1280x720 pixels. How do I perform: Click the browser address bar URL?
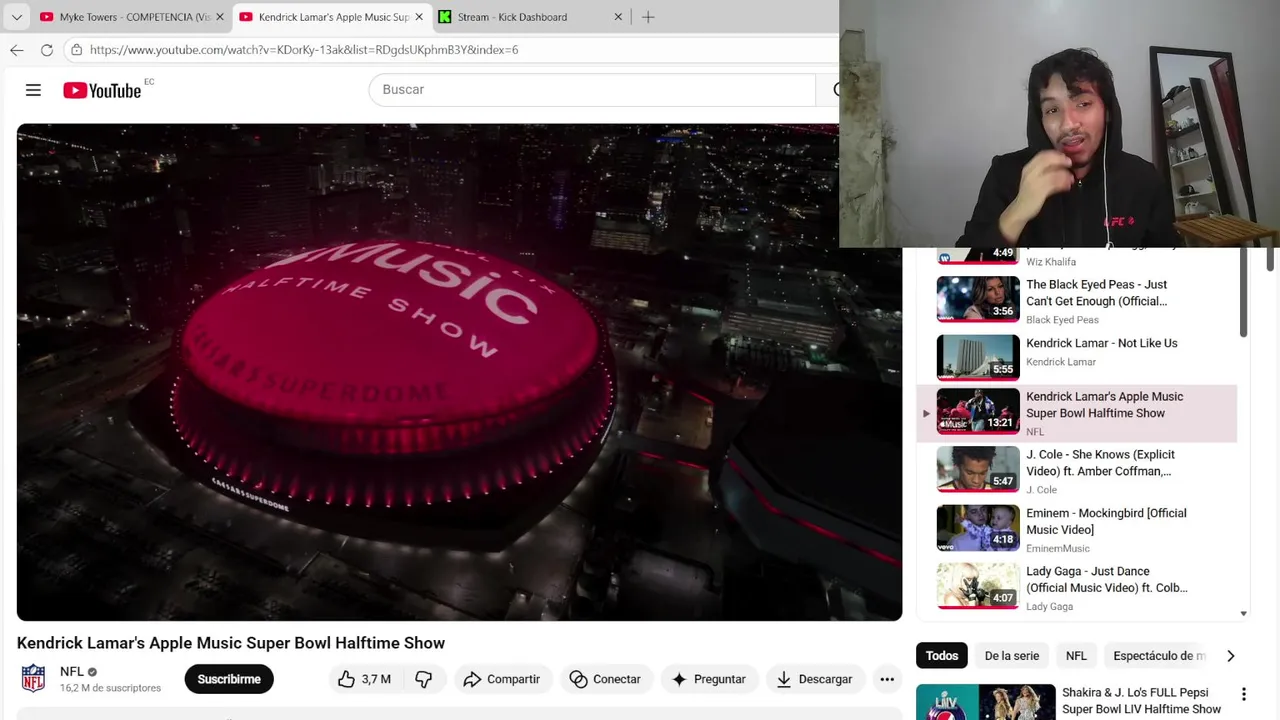coord(304,49)
